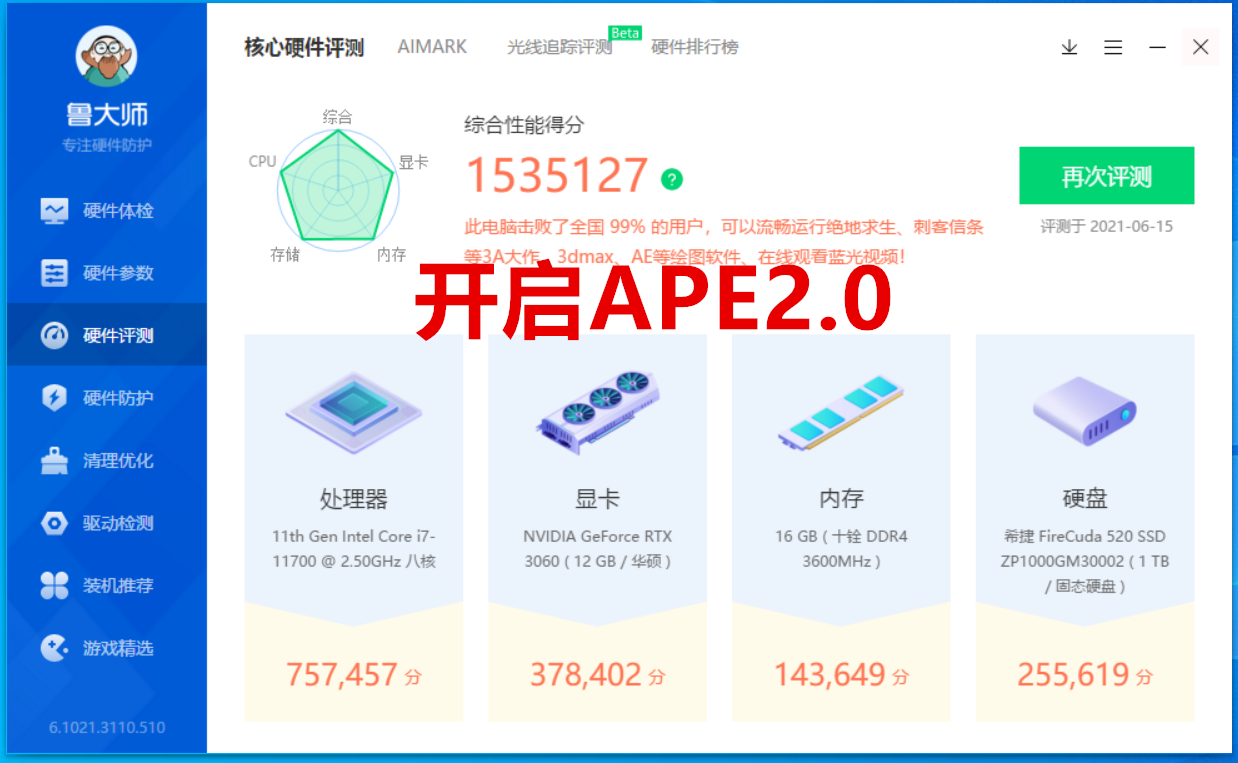
Task: Click the overall score 1535127
Action: tap(557, 176)
